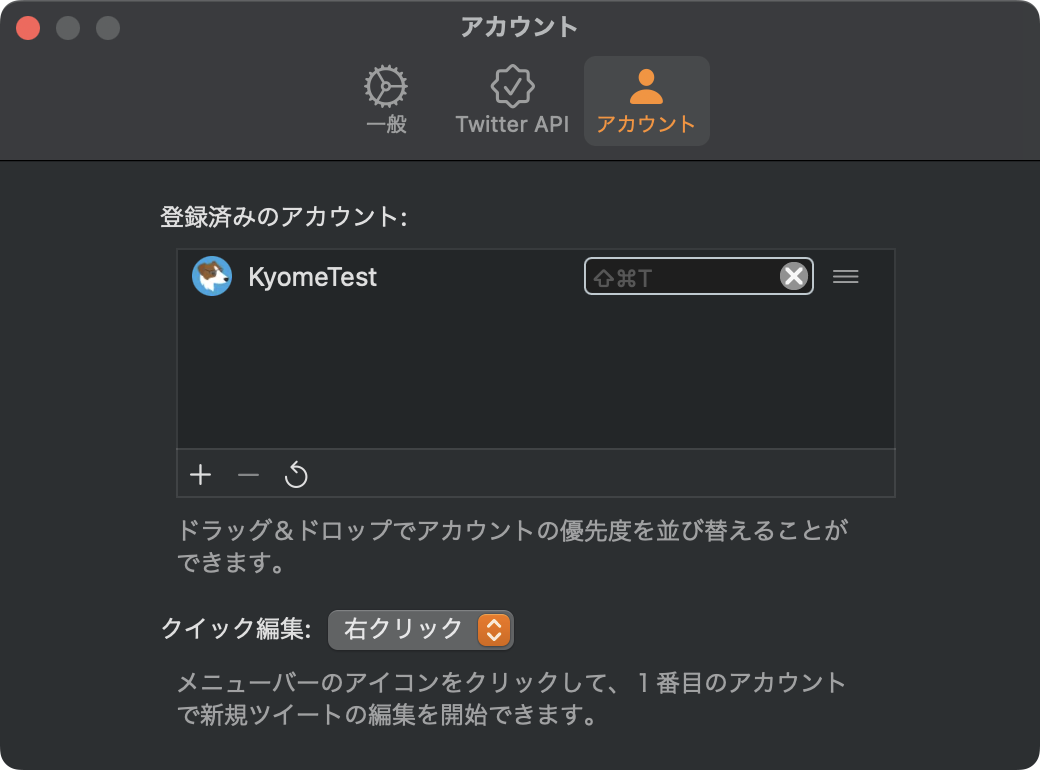Click the grey zoom window button
This screenshot has height=770, width=1040.
107,28
